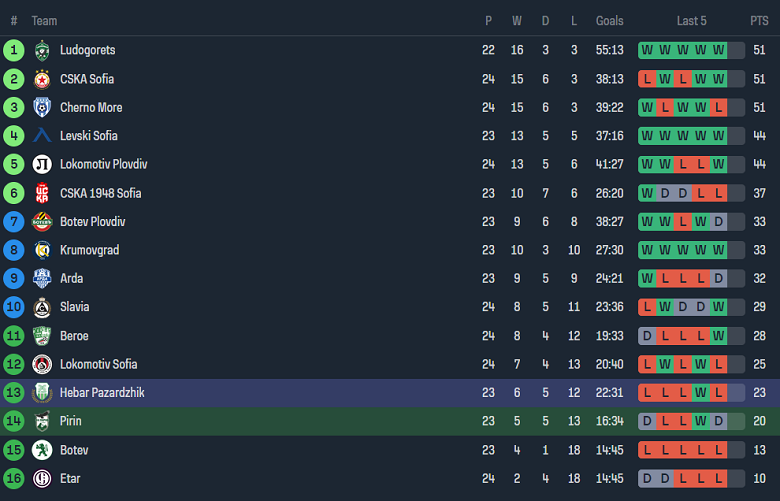Click the Lokomotiv Plovdiv crest icon
780x501 pixels.
pyautogui.click(x=42, y=164)
